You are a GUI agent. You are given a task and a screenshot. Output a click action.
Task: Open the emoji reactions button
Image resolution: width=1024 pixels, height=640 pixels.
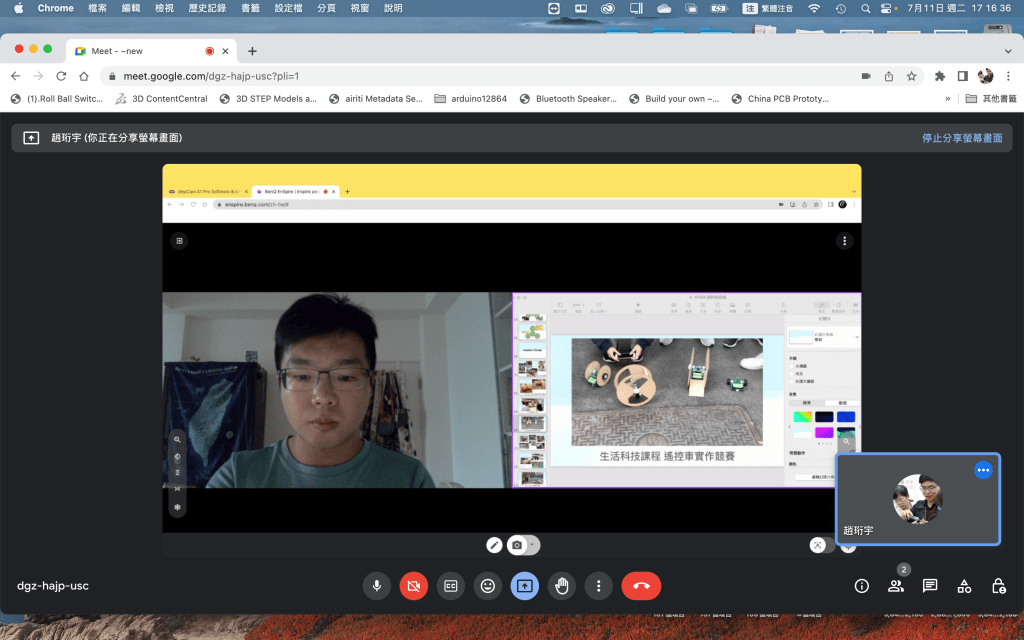click(488, 586)
